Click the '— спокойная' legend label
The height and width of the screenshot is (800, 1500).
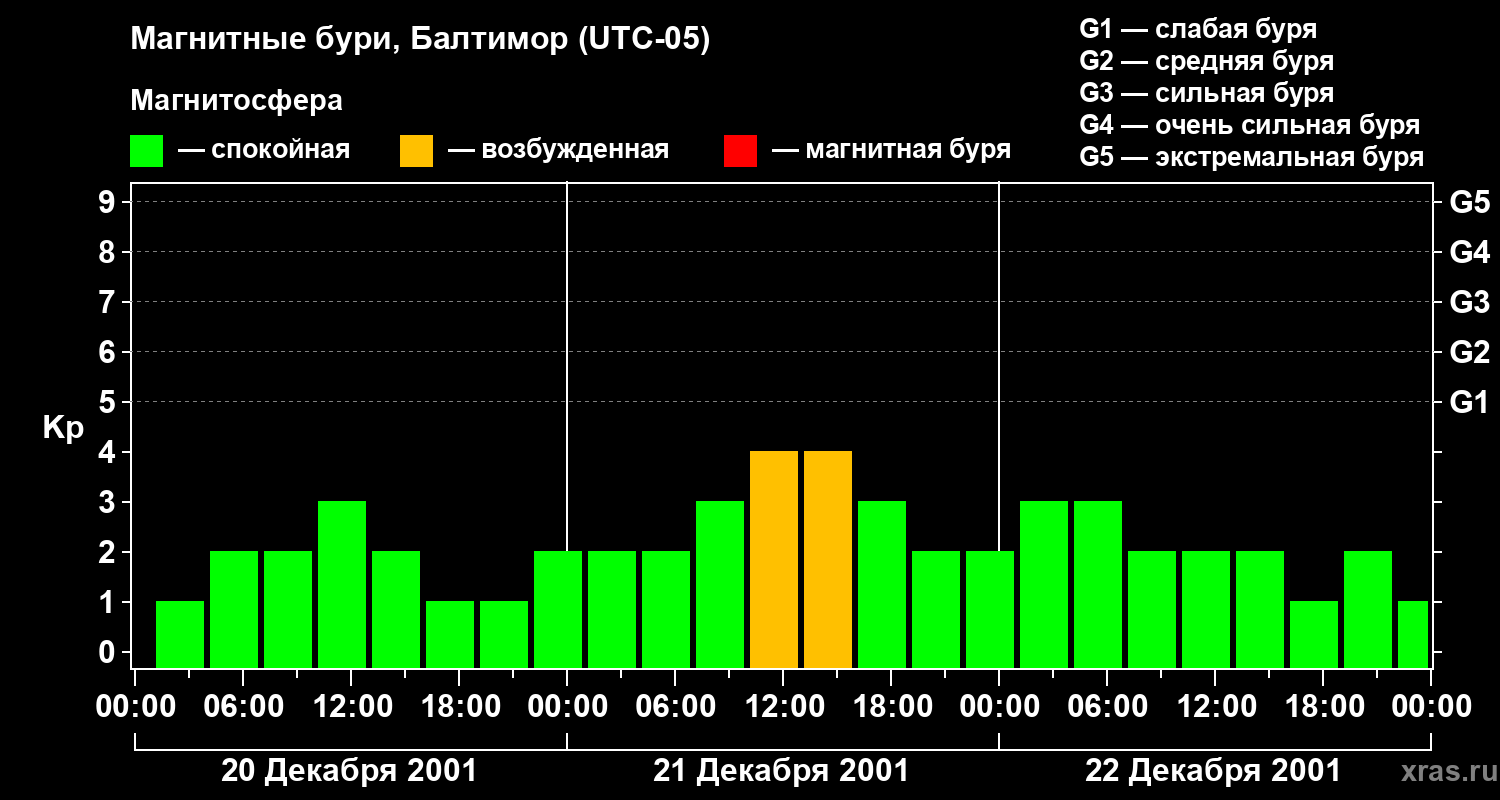264,150
